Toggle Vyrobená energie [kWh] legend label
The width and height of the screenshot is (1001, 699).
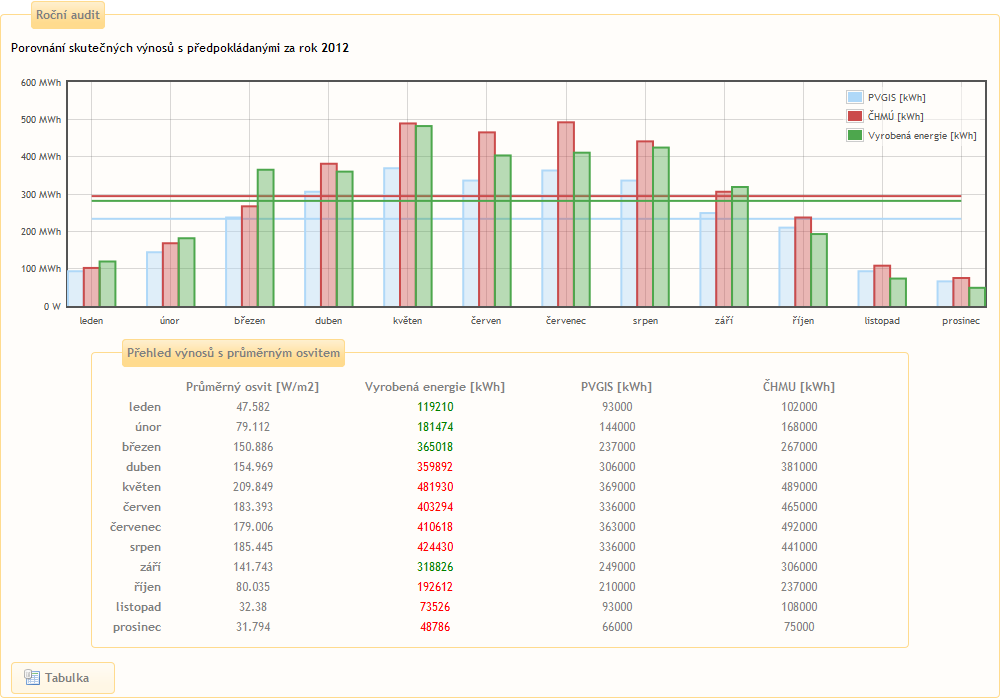[922, 136]
